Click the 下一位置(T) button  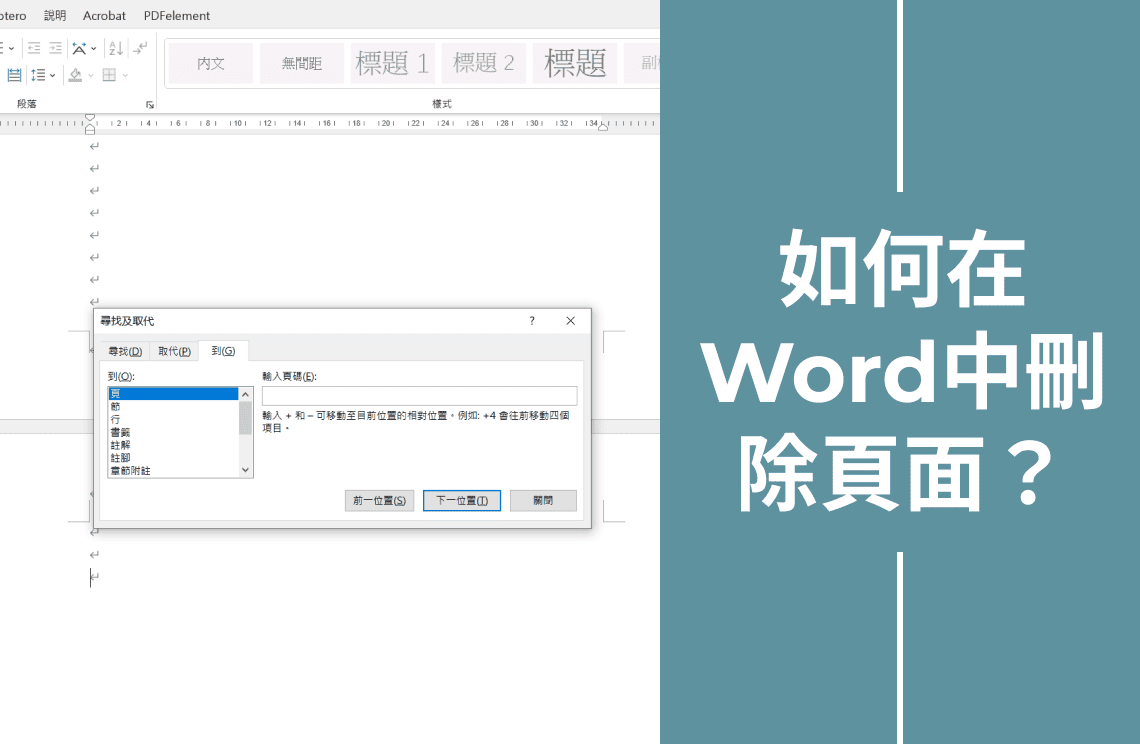(462, 500)
